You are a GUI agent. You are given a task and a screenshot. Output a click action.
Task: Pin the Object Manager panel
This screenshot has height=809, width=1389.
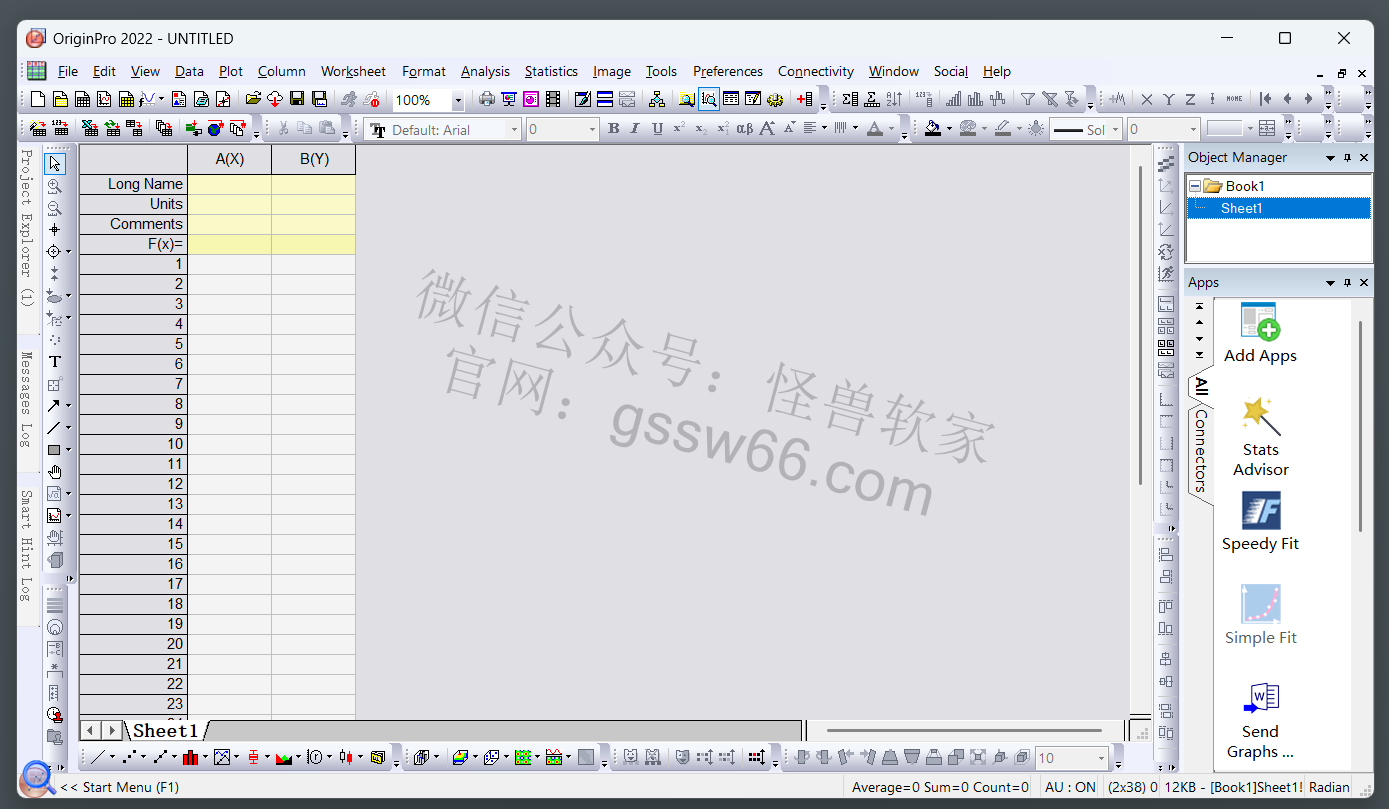tap(1347, 158)
